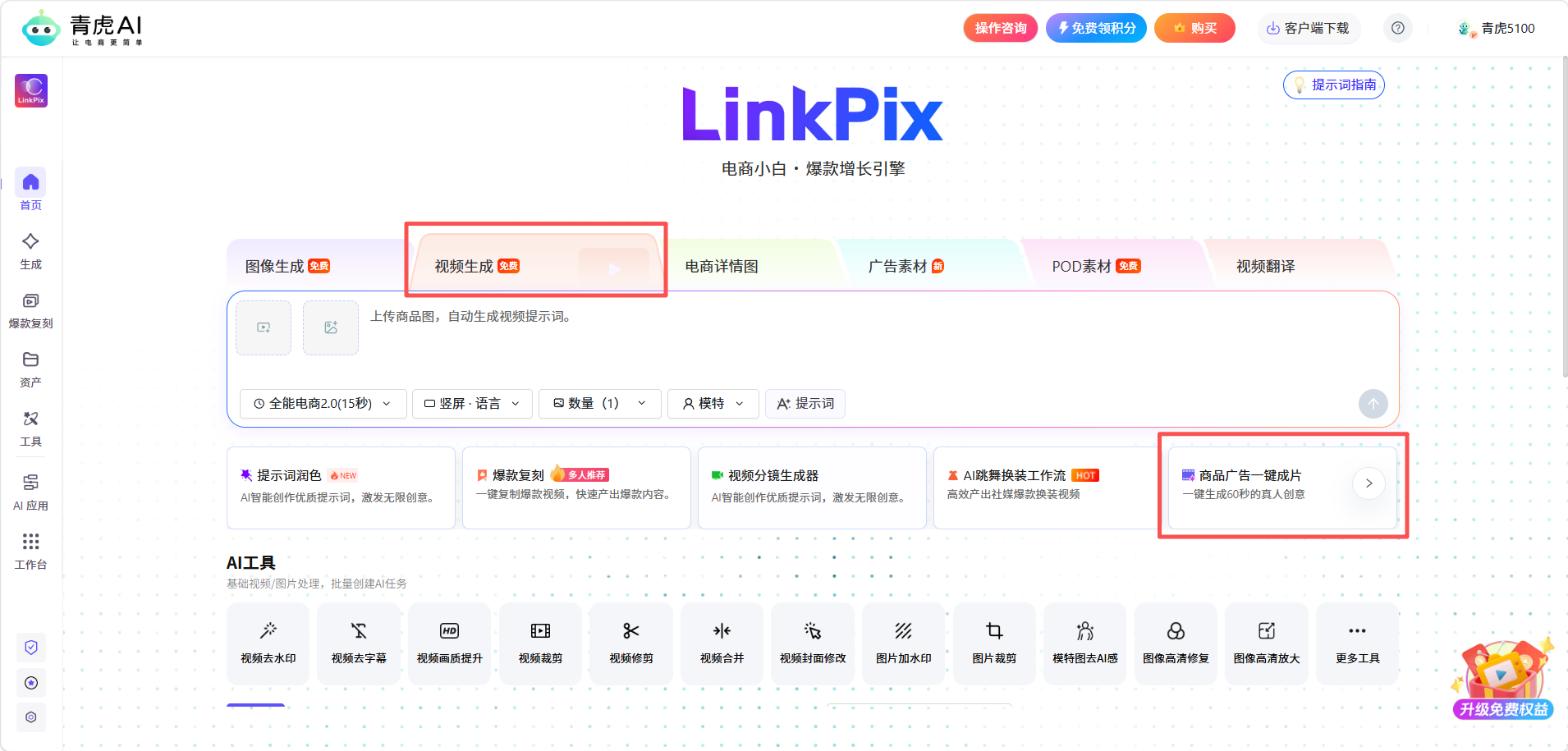Open 提示词润色 card
Image resolution: width=1568 pixels, height=751 pixels.
341,488
